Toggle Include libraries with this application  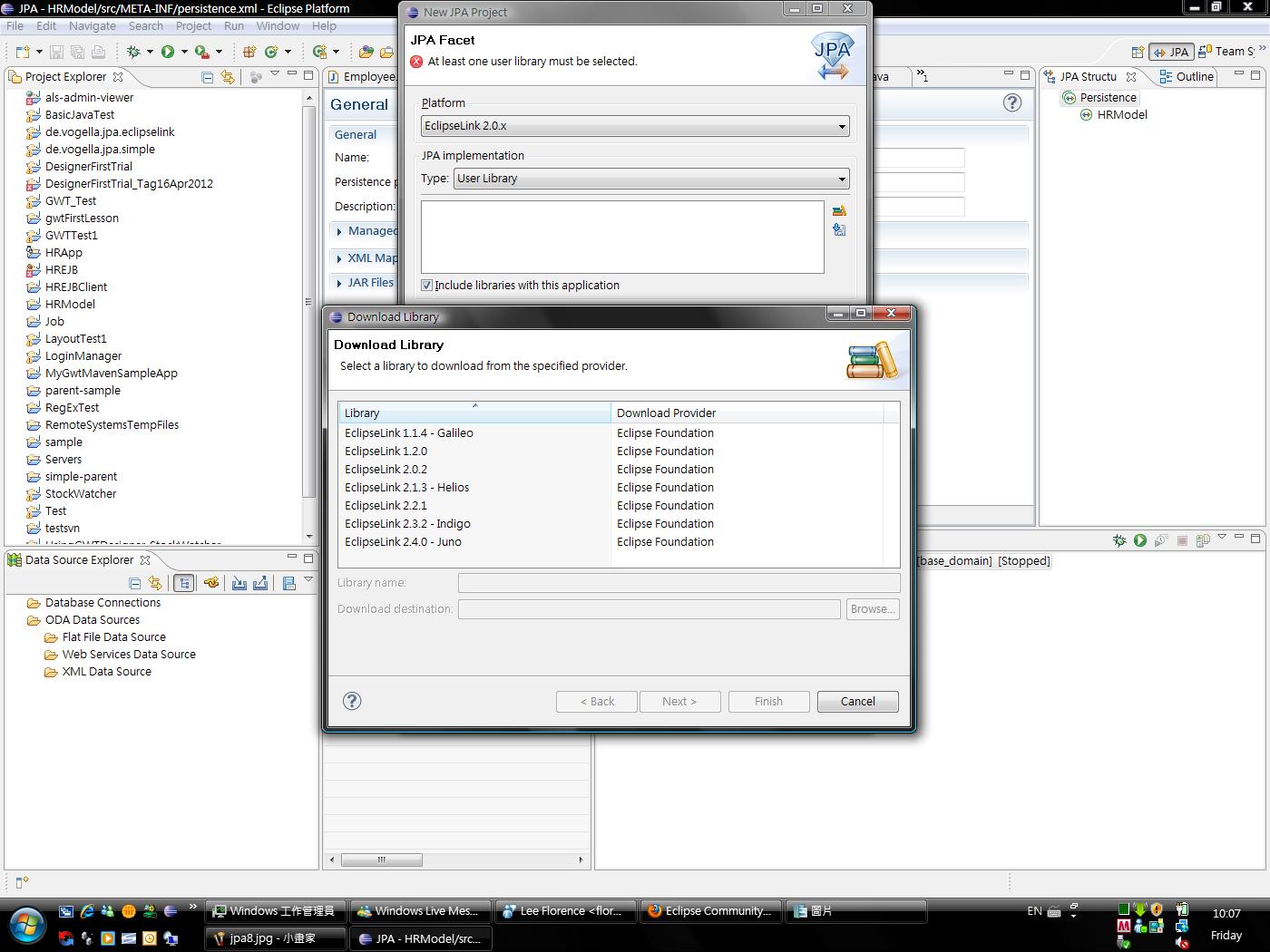[426, 286]
